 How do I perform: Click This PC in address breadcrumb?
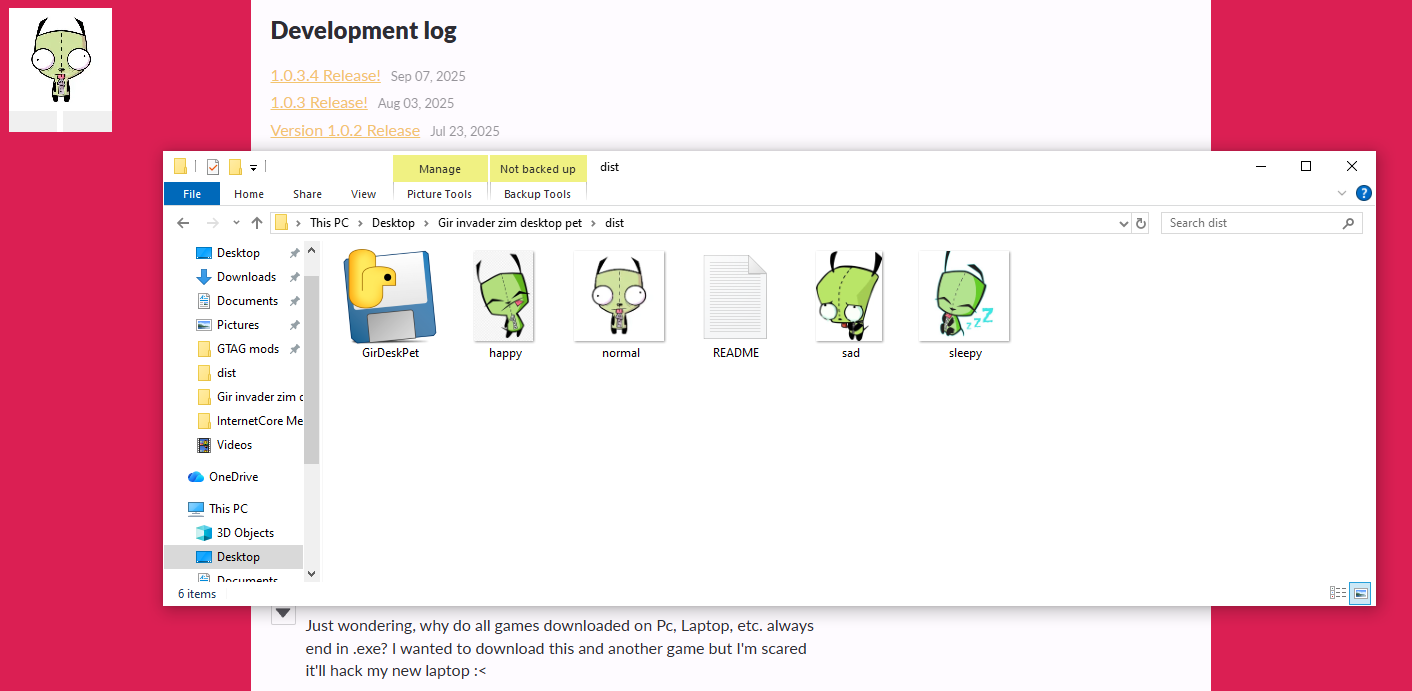[x=329, y=223]
